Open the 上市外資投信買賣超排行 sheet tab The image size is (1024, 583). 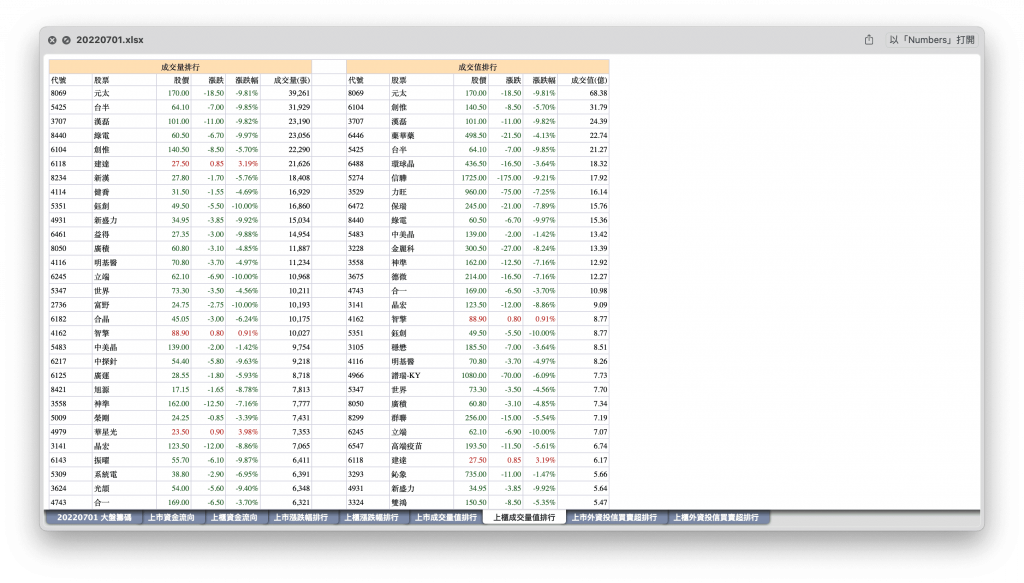[x=614, y=518]
